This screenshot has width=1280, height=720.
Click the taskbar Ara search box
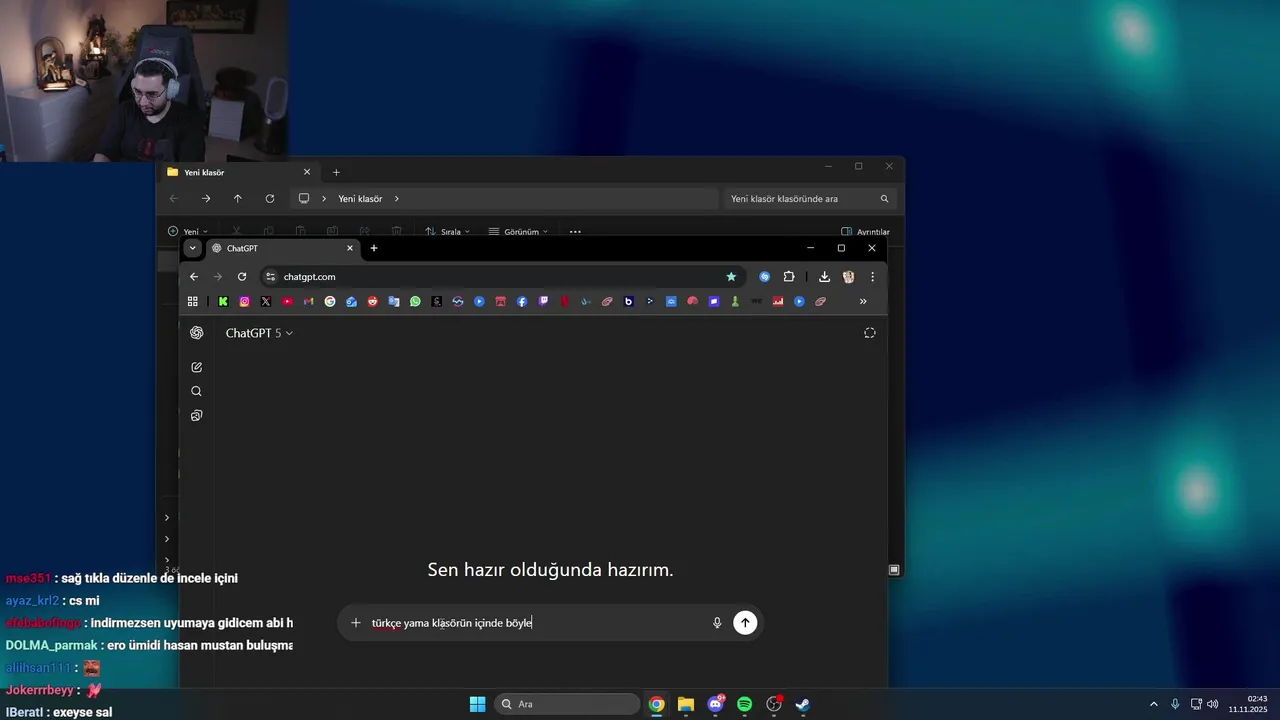pos(568,704)
